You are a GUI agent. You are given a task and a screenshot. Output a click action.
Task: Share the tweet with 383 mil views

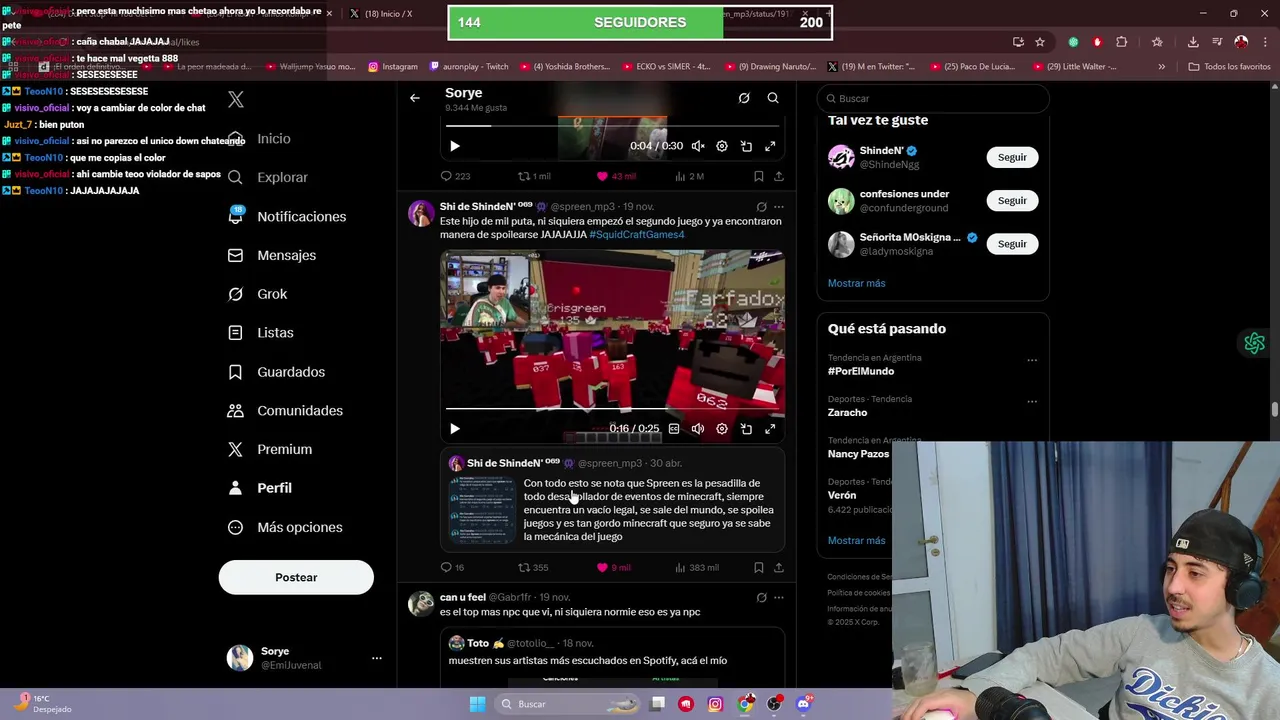pos(779,567)
